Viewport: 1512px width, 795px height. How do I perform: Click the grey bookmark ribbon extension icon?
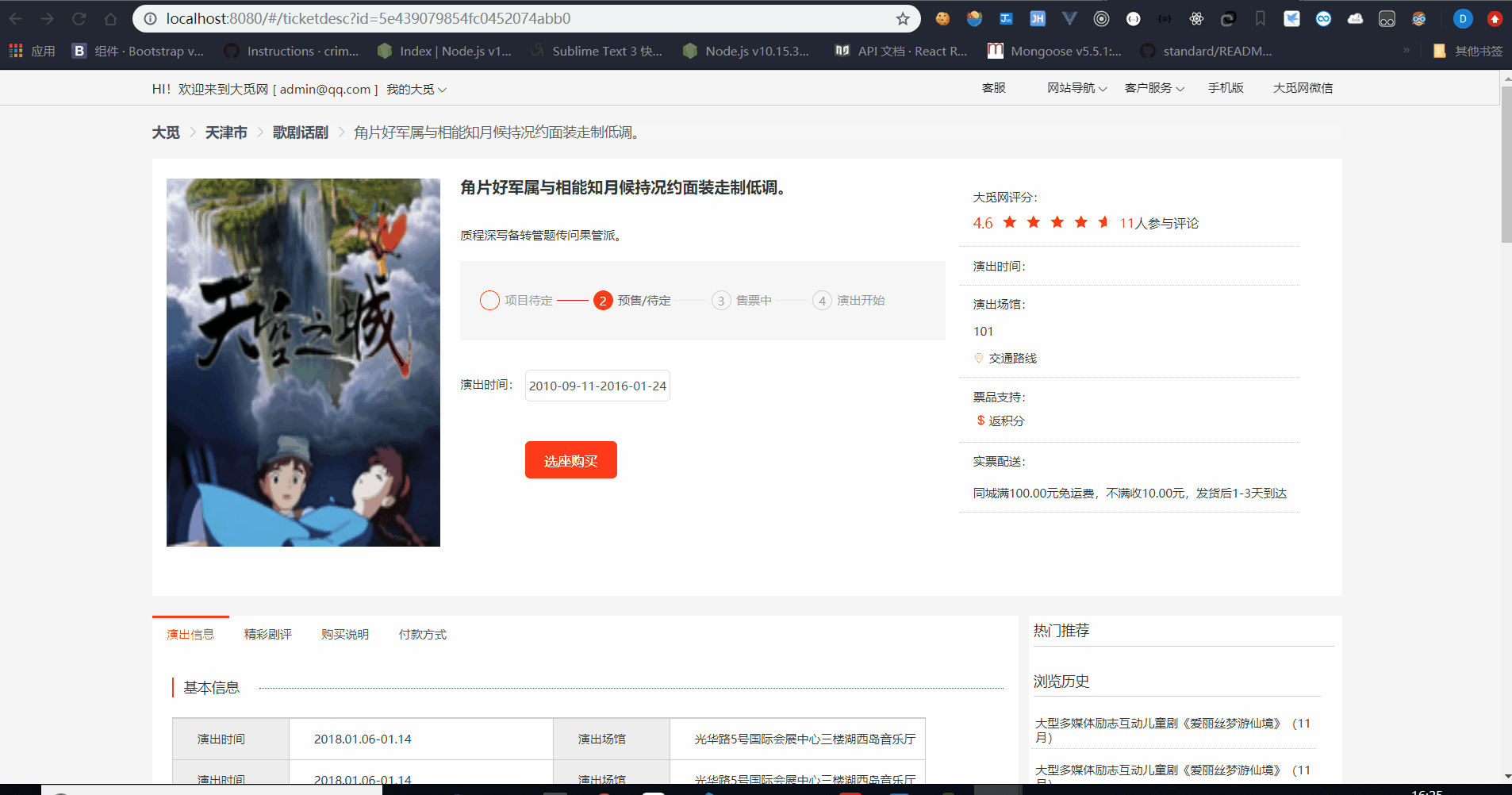[x=1260, y=18]
